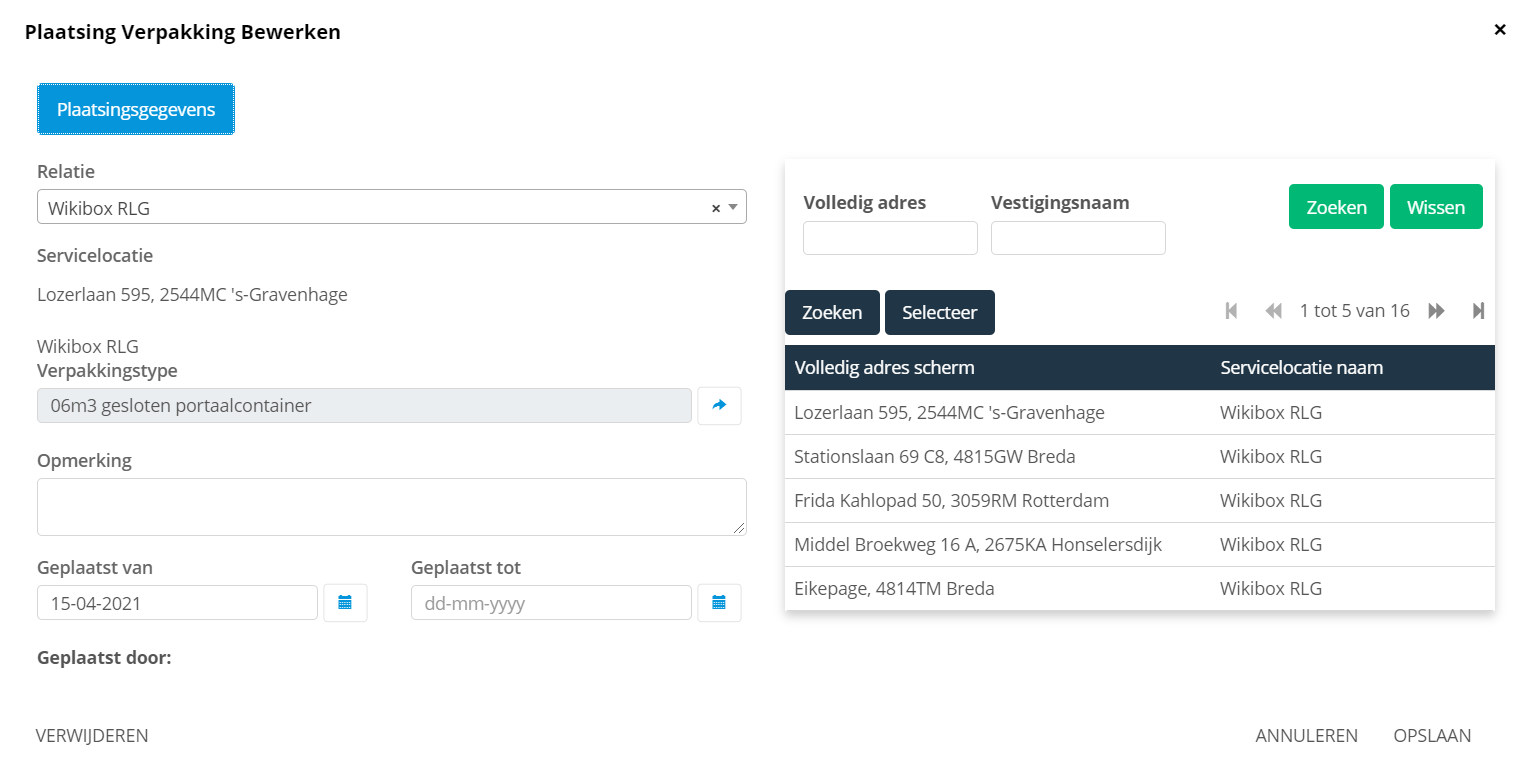Click the dark Zoeken button
The image size is (1529, 776).
pos(832,312)
